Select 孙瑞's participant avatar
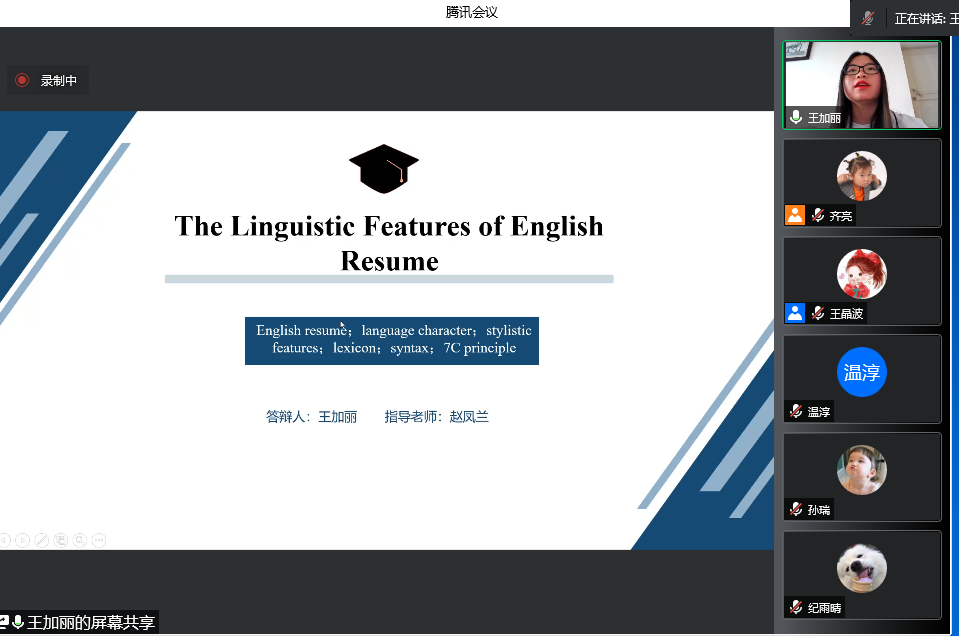The width and height of the screenshot is (959, 636). click(x=861, y=470)
